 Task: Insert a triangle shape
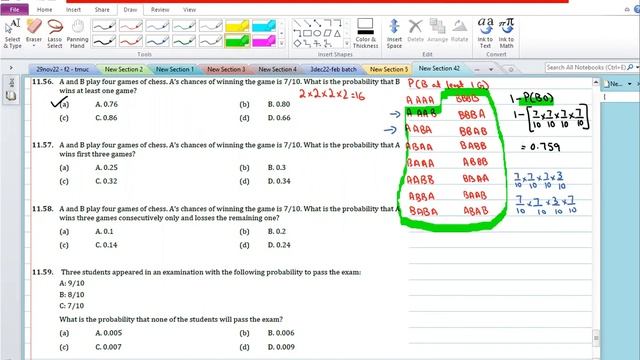tap(337, 33)
